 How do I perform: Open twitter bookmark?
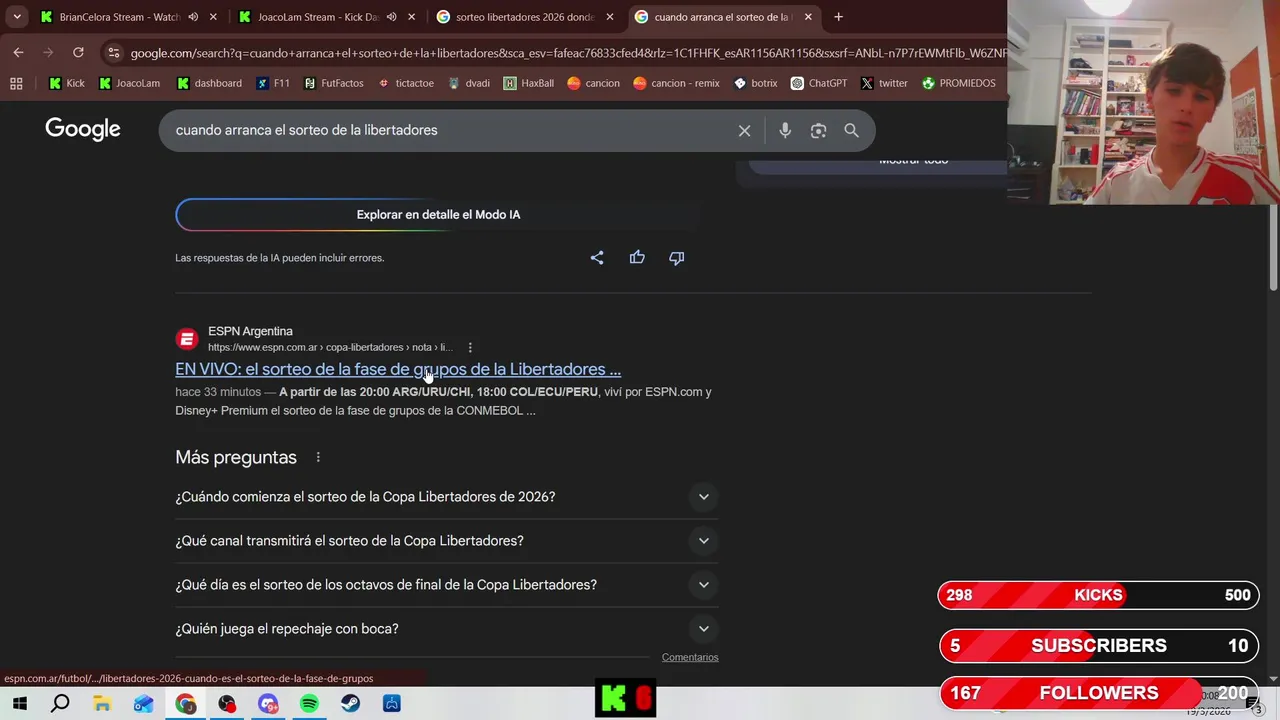click(x=883, y=83)
